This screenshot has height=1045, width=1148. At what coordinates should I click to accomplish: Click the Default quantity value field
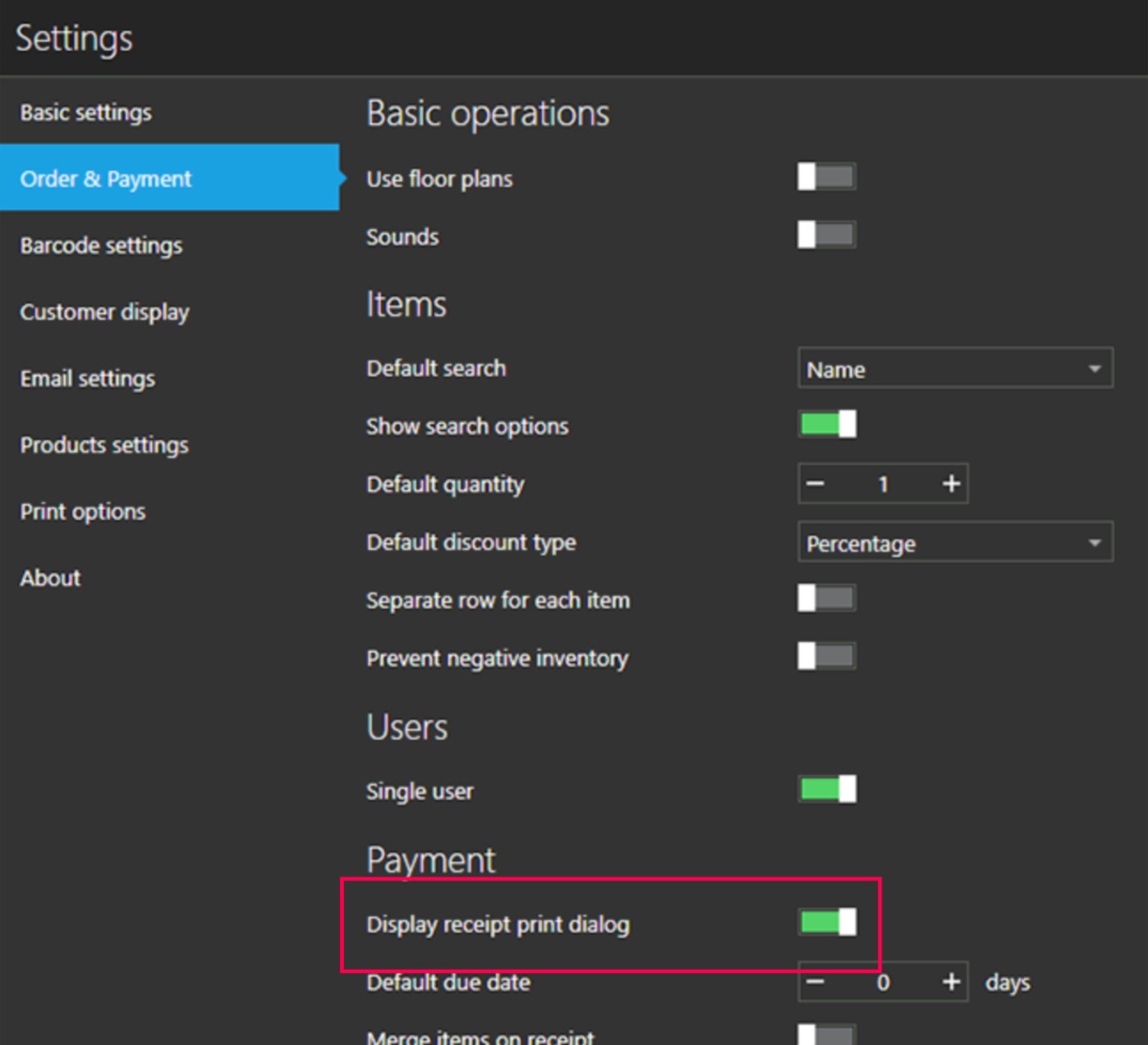882,484
